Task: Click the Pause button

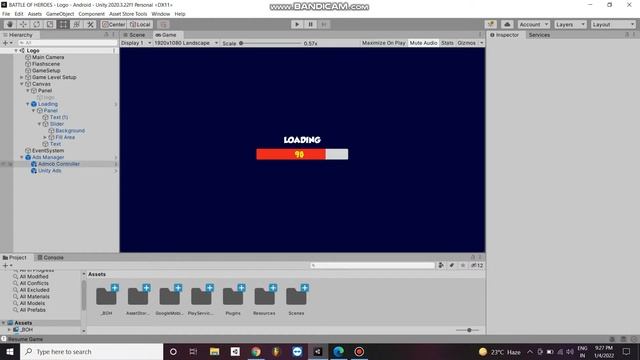Action: point(311,24)
